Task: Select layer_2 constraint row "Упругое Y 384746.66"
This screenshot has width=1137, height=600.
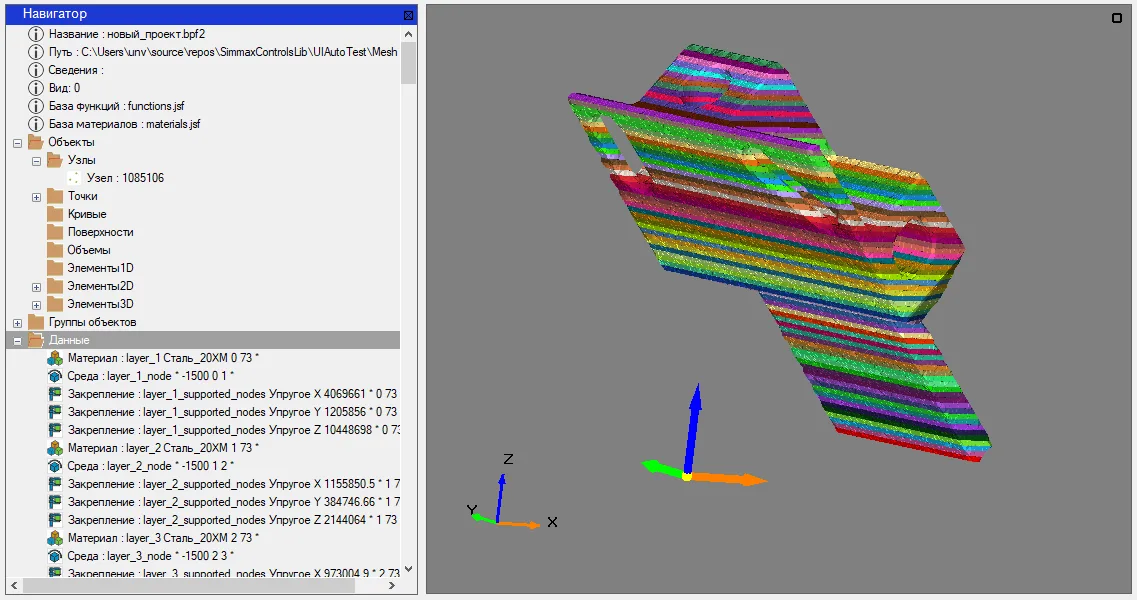Action: pos(233,502)
